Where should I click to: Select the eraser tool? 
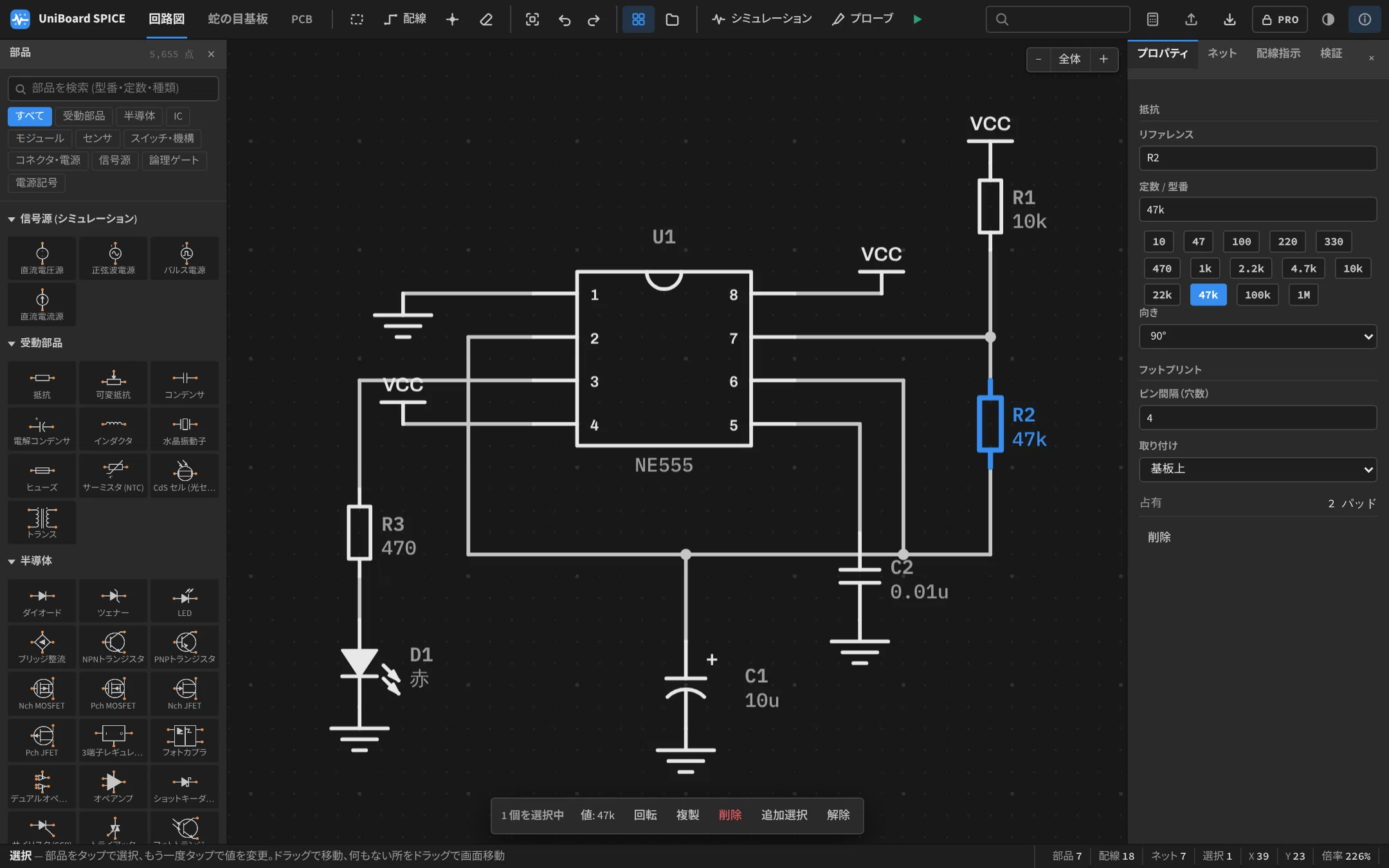click(486, 19)
